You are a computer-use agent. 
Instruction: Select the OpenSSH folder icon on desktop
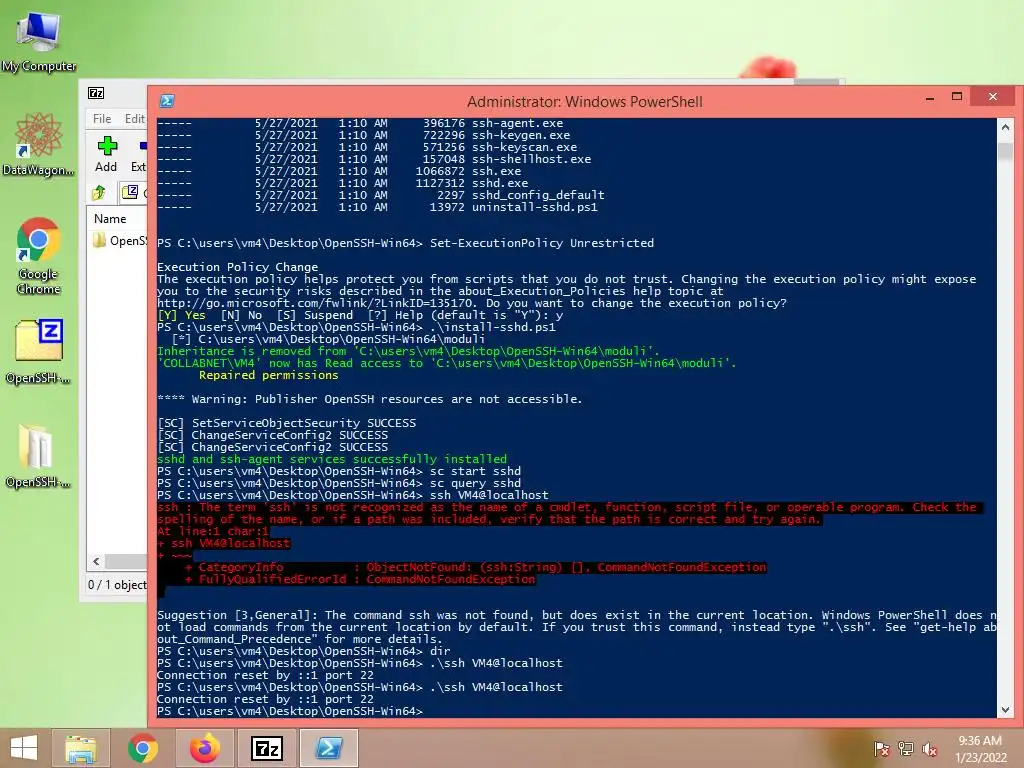click(39, 455)
